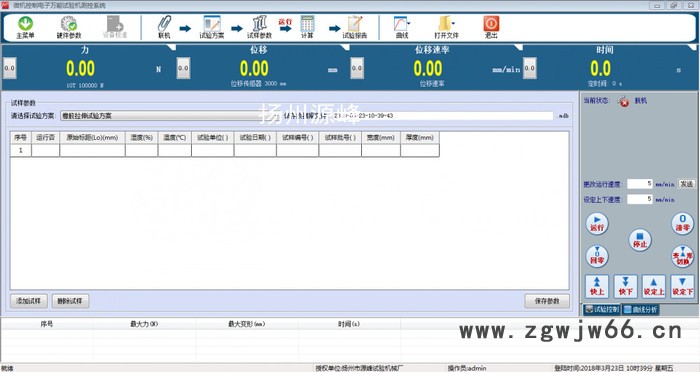Click the 夹/席切换 switch button
The height and width of the screenshot is (372, 700).
click(x=683, y=256)
